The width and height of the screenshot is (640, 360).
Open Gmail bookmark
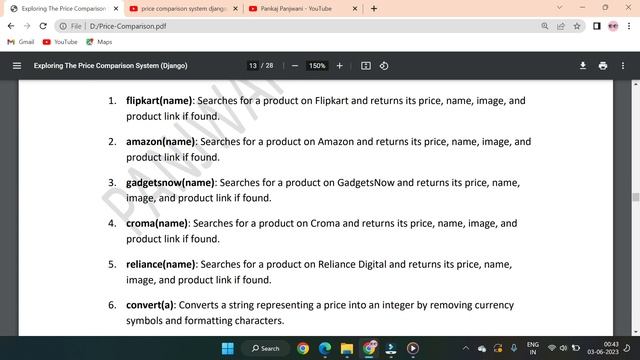(x=21, y=42)
